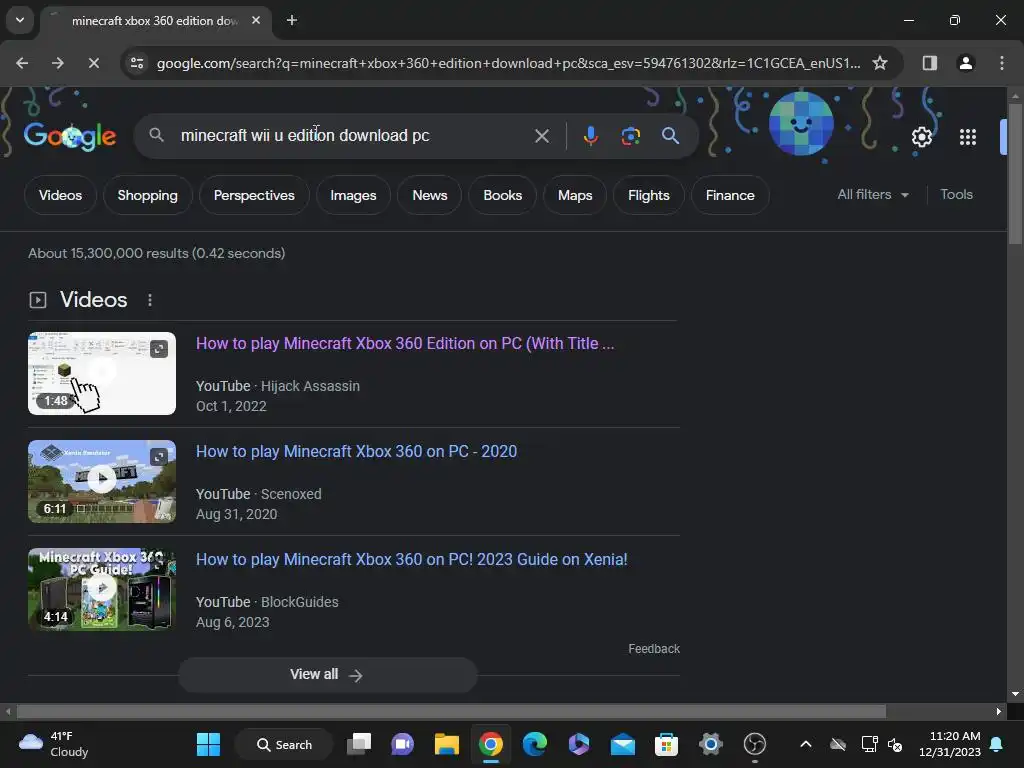Image resolution: width=1024 pixels, height=768 pixels.
Task: Open Hijack Assassin video result link
Action: [x=405, y=344]
